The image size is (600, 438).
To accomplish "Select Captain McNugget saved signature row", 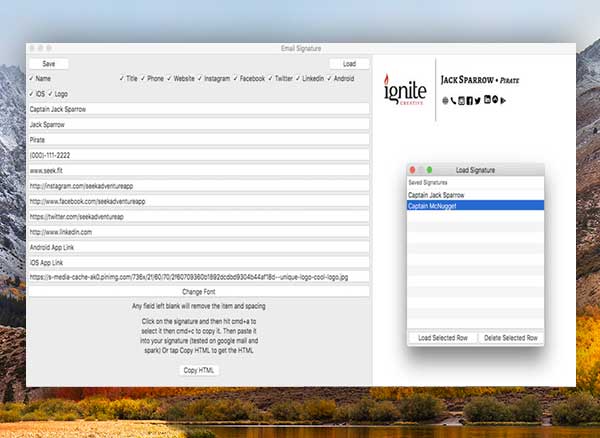I will pyautogui.click(x=475, y=206).
